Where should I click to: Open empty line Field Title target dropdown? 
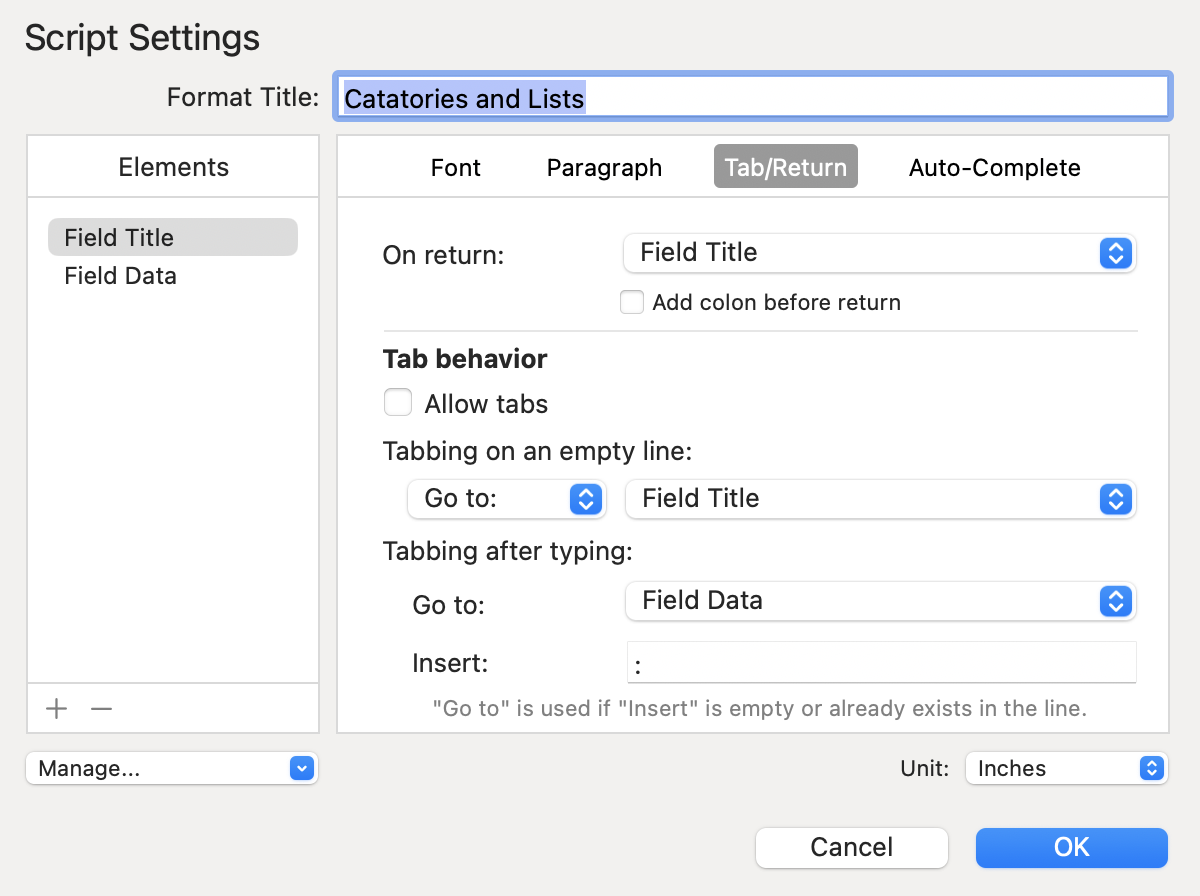click(x=880, y=498)
